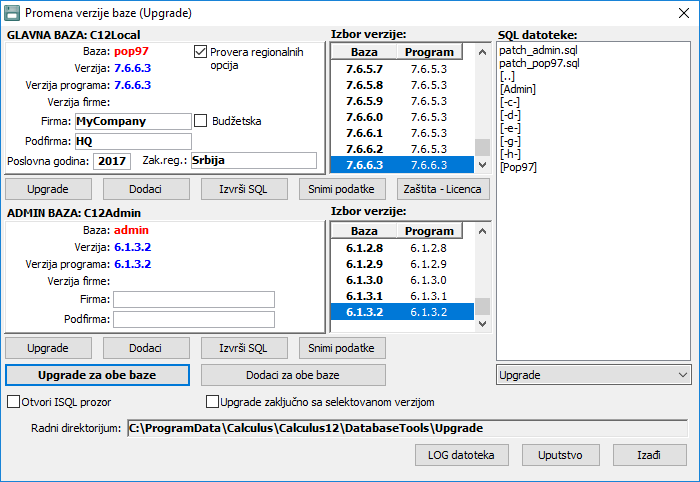Screen dimensions: 700x482
Task: Click Upgrade za obe baze button
Action: click(97, 375)
